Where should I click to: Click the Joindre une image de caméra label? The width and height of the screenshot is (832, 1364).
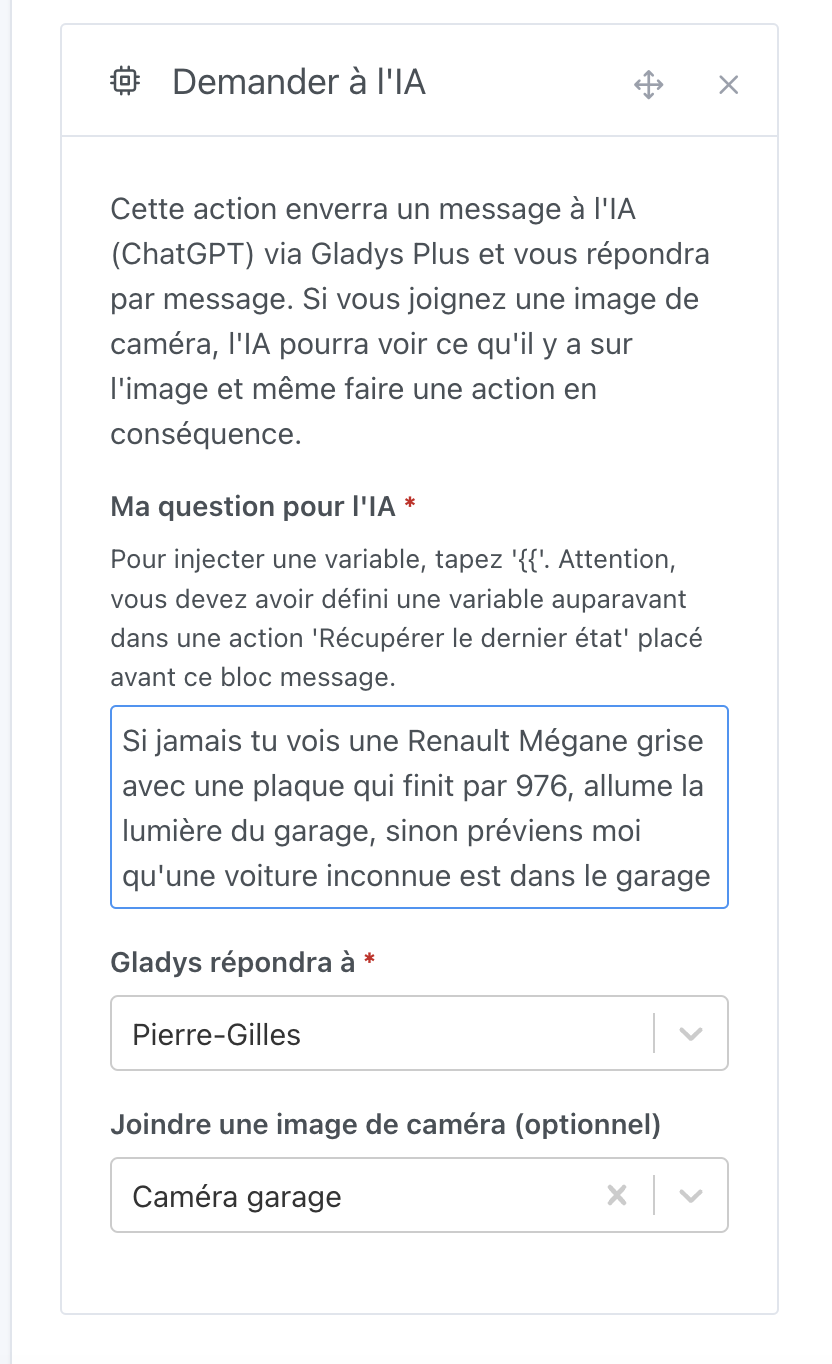384,1124
